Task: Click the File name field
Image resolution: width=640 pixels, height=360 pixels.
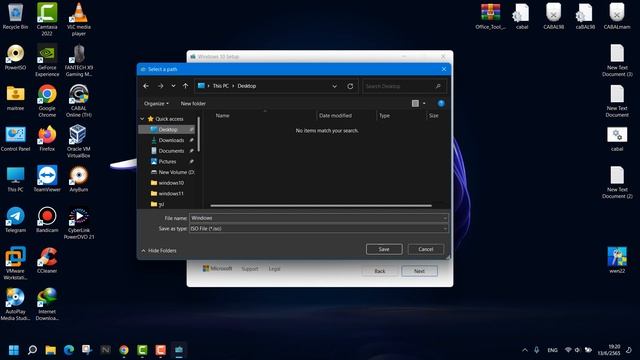Action: click(318, 218)
